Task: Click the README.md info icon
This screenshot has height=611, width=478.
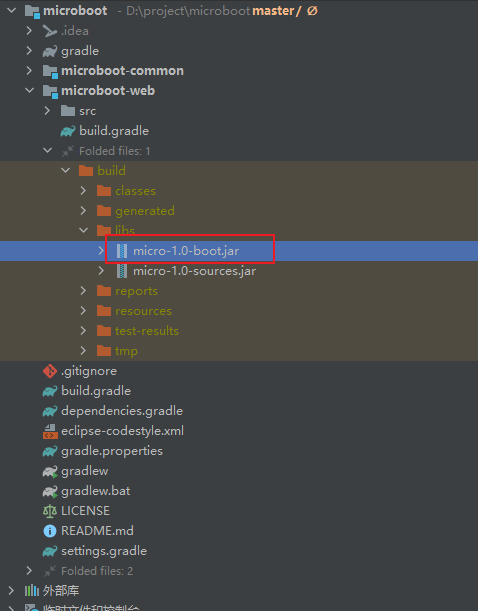Action: [x=50, y=531]
